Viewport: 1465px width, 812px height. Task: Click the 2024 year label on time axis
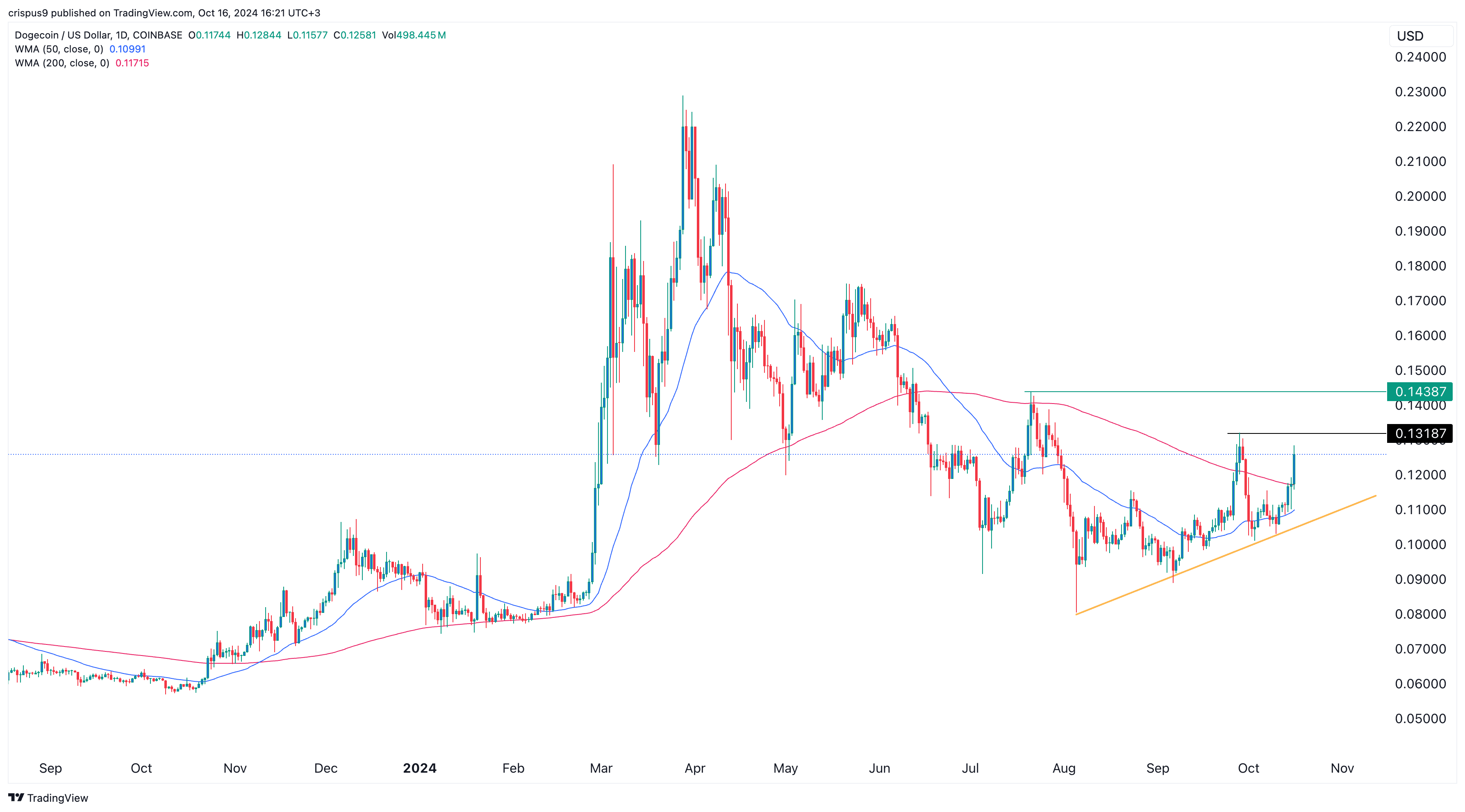[420, 768]
